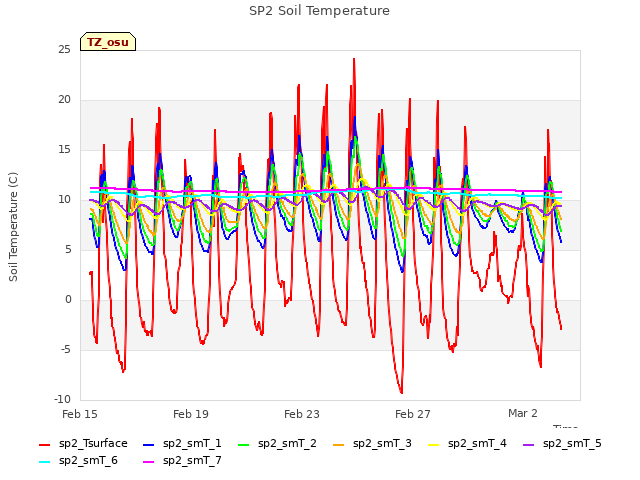Image resolution: width=640 pixels, height=480 pixels.
Task: Click the highest red Tsurface peak near 24
Action: point(354,60)
